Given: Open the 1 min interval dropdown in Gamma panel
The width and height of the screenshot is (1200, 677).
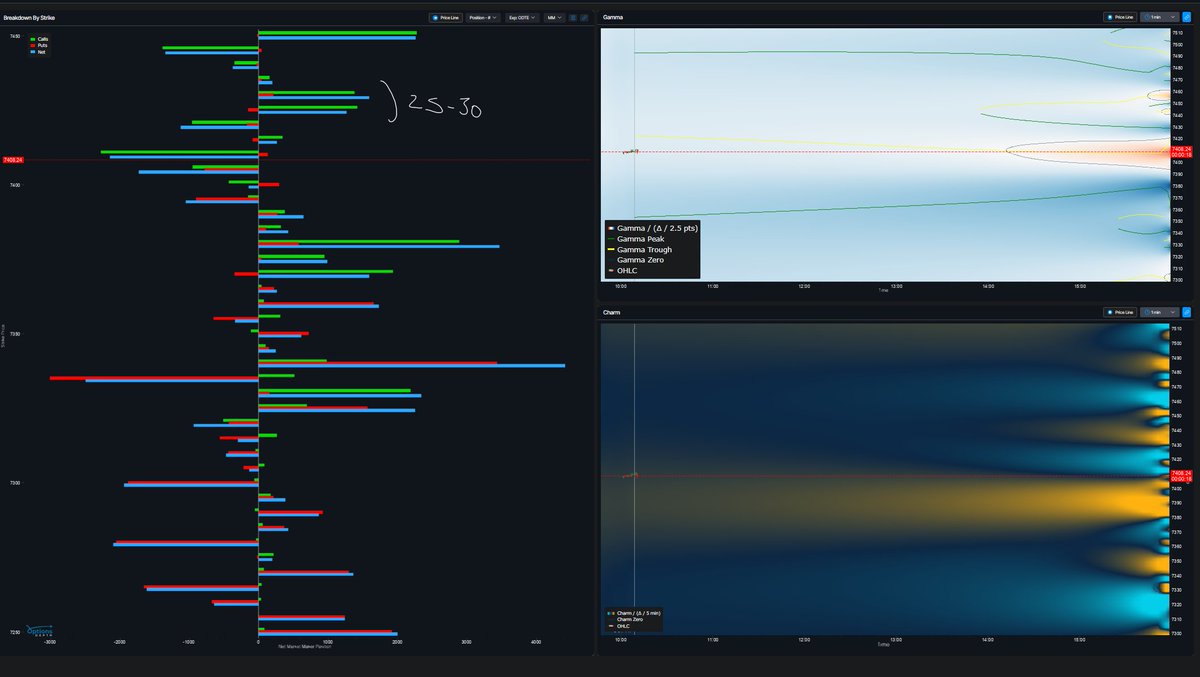Looking at the screenshot, I should (1158, 17).
